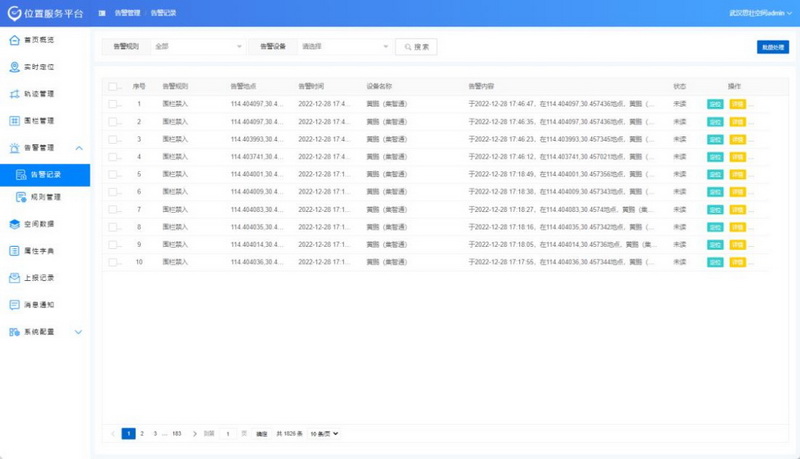Open the 告警设备 请选择 dropdown
The image size is (800, 459).
(345, 46)
